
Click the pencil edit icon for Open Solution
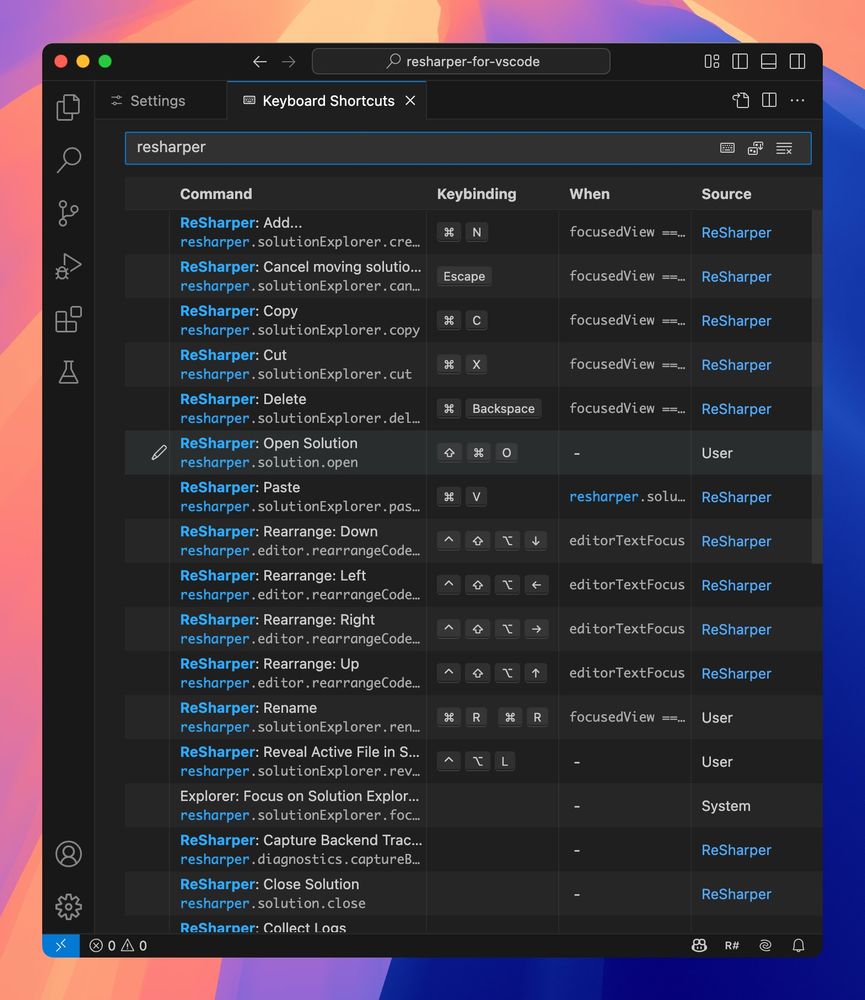point(159,453)
